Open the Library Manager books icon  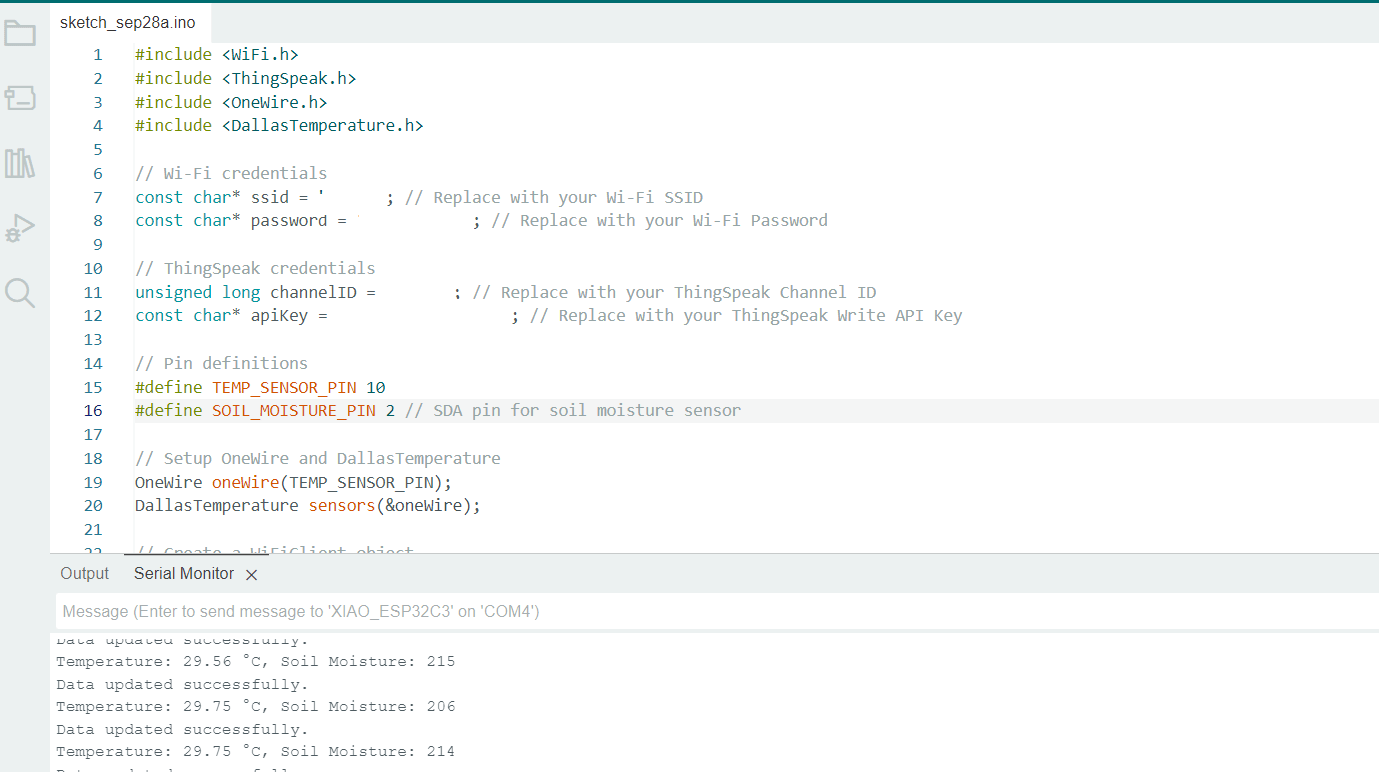[x=20, y=163]
